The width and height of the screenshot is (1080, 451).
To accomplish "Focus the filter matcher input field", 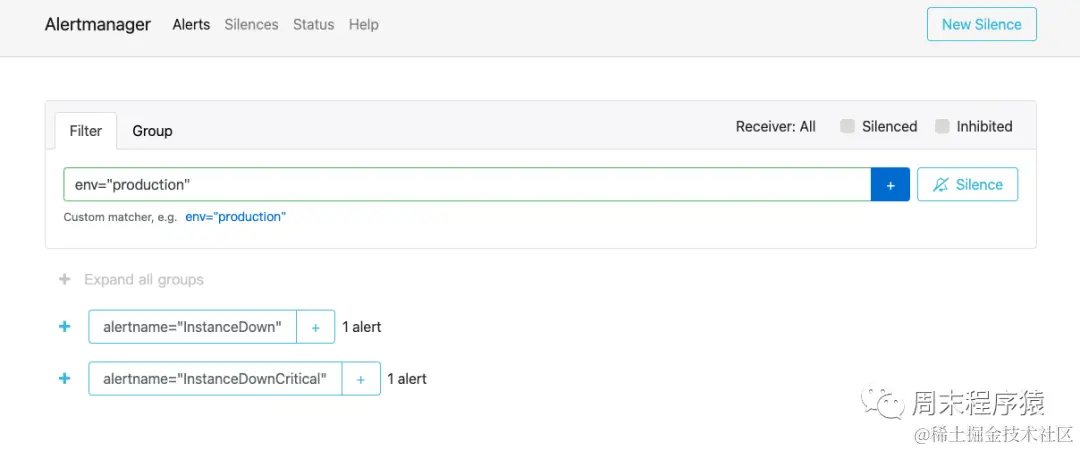I will (468, 185).
